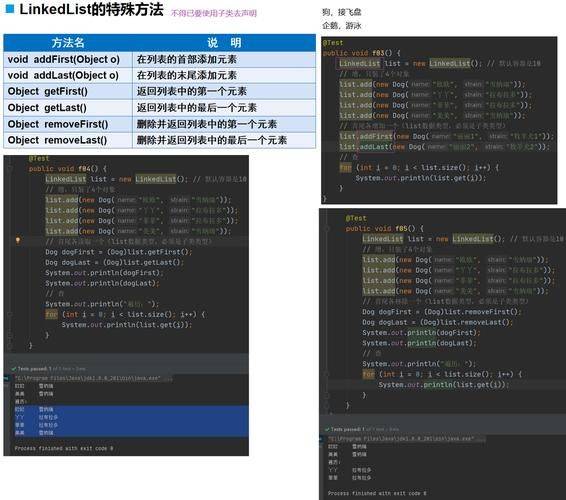Viewport: 566px width, 500px height.
Task: Click the description 返回列表中的最后一个元素
Action: pos(197,108)
